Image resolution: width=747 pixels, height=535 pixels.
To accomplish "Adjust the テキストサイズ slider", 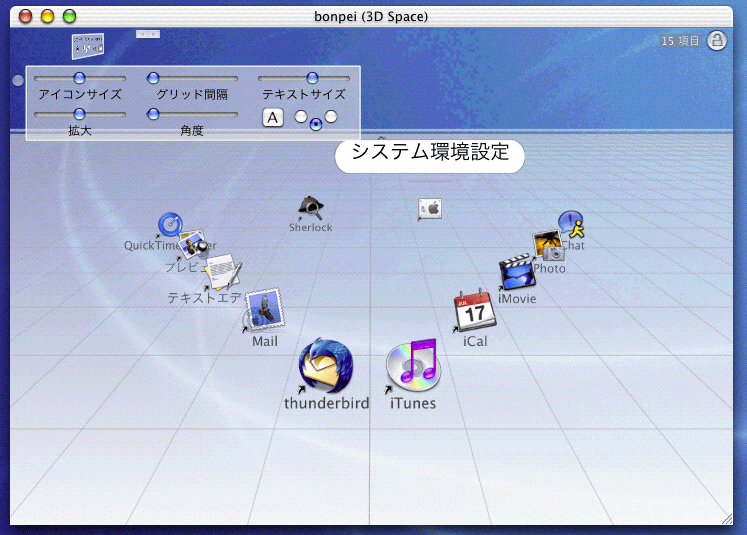I will click(x=304, y=78).
